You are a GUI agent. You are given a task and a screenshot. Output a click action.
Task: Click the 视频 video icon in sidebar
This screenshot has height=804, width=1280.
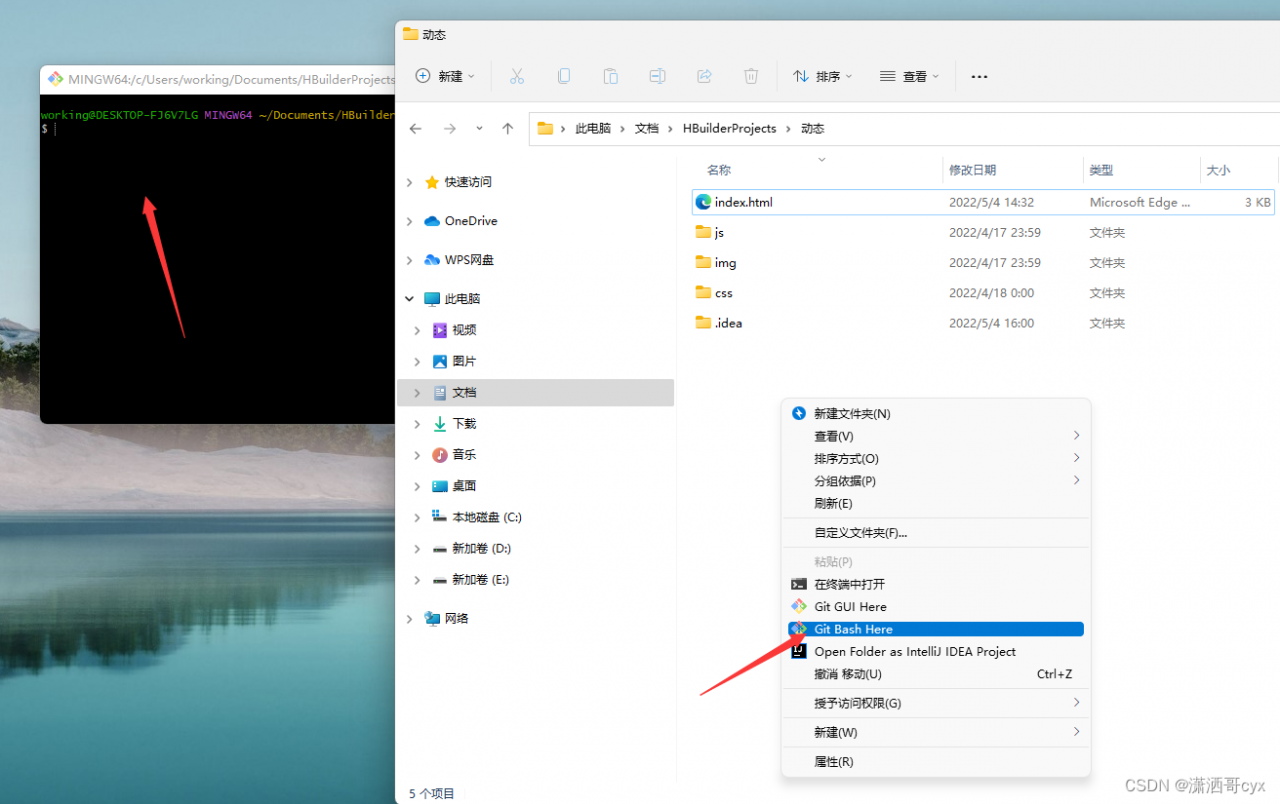[440, 330]
